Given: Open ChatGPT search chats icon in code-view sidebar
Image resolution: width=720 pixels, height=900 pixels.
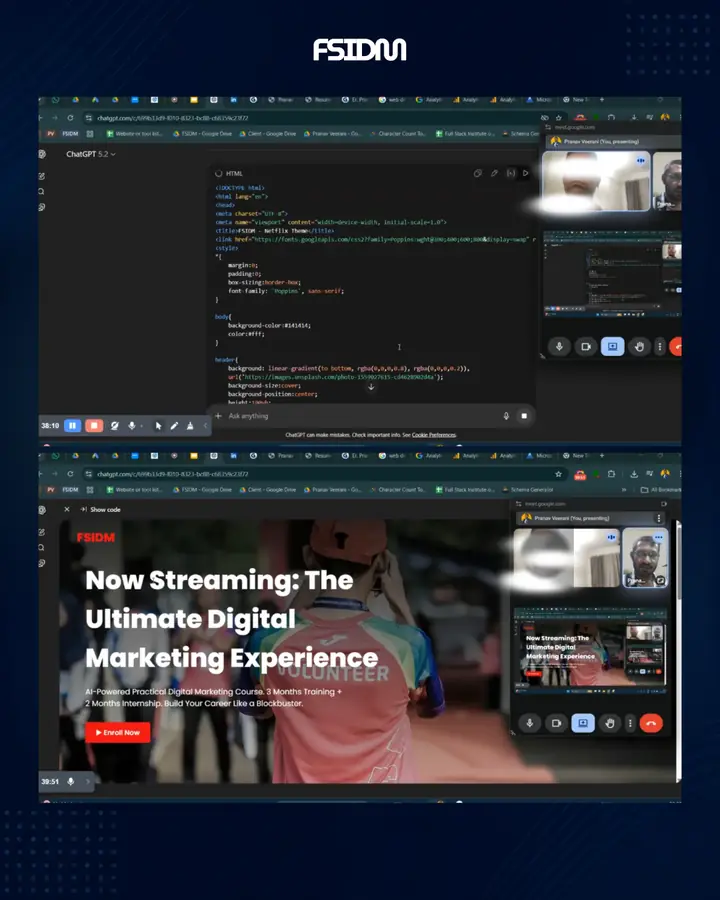Looking at the screenshot, I should (41, 192).
